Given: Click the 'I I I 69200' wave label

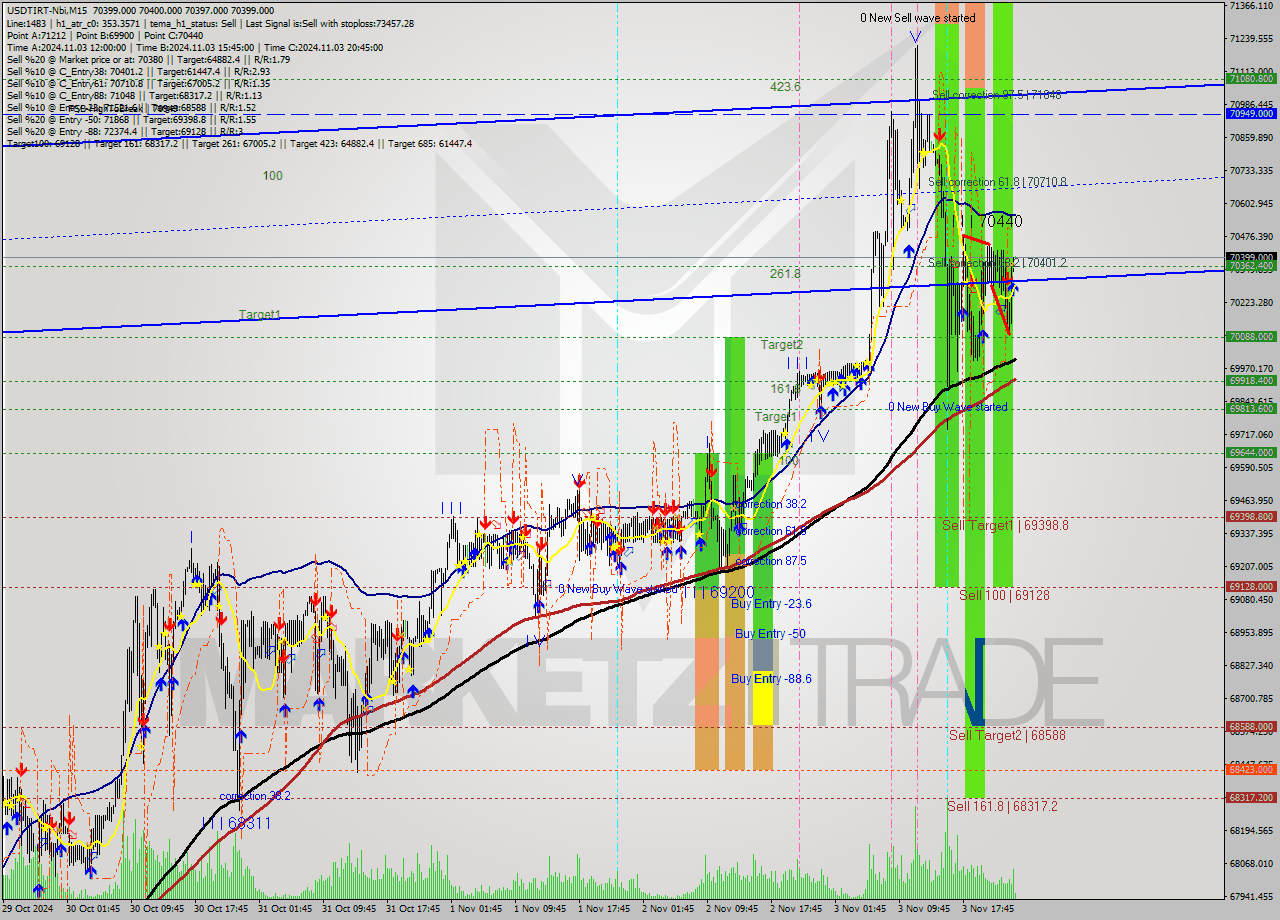Looking at the screenshot, I should tap(719, 592).
